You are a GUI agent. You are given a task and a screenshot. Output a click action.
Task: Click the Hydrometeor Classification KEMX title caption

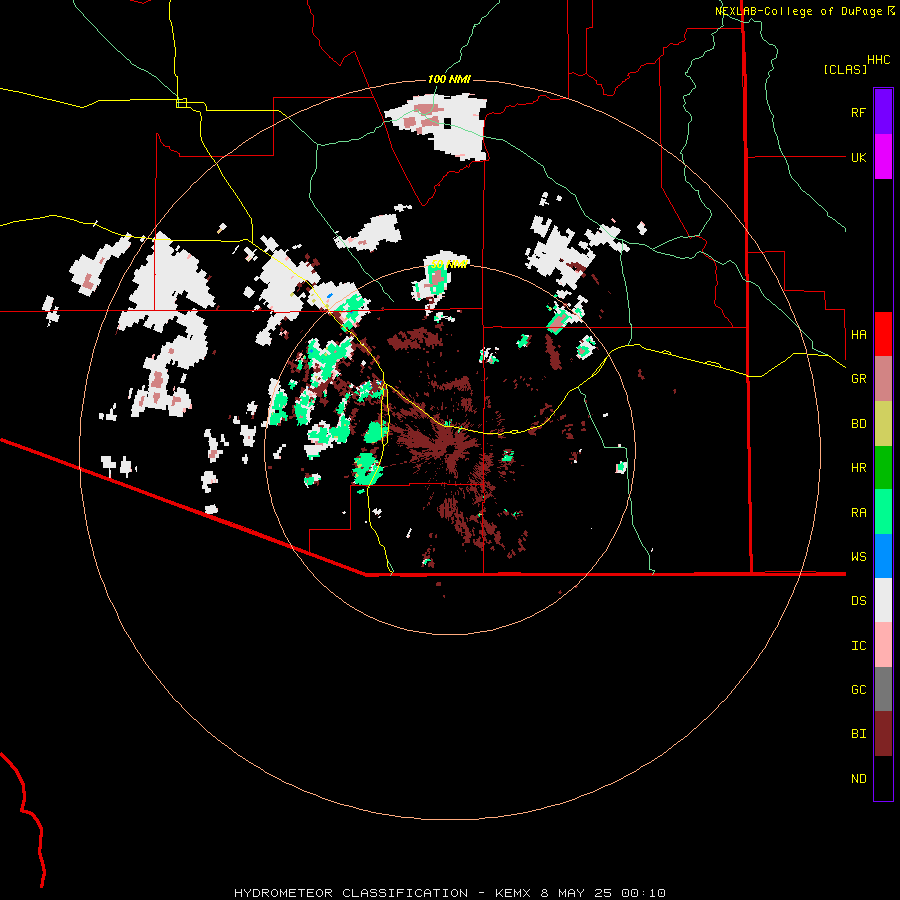tap(449, 893)
